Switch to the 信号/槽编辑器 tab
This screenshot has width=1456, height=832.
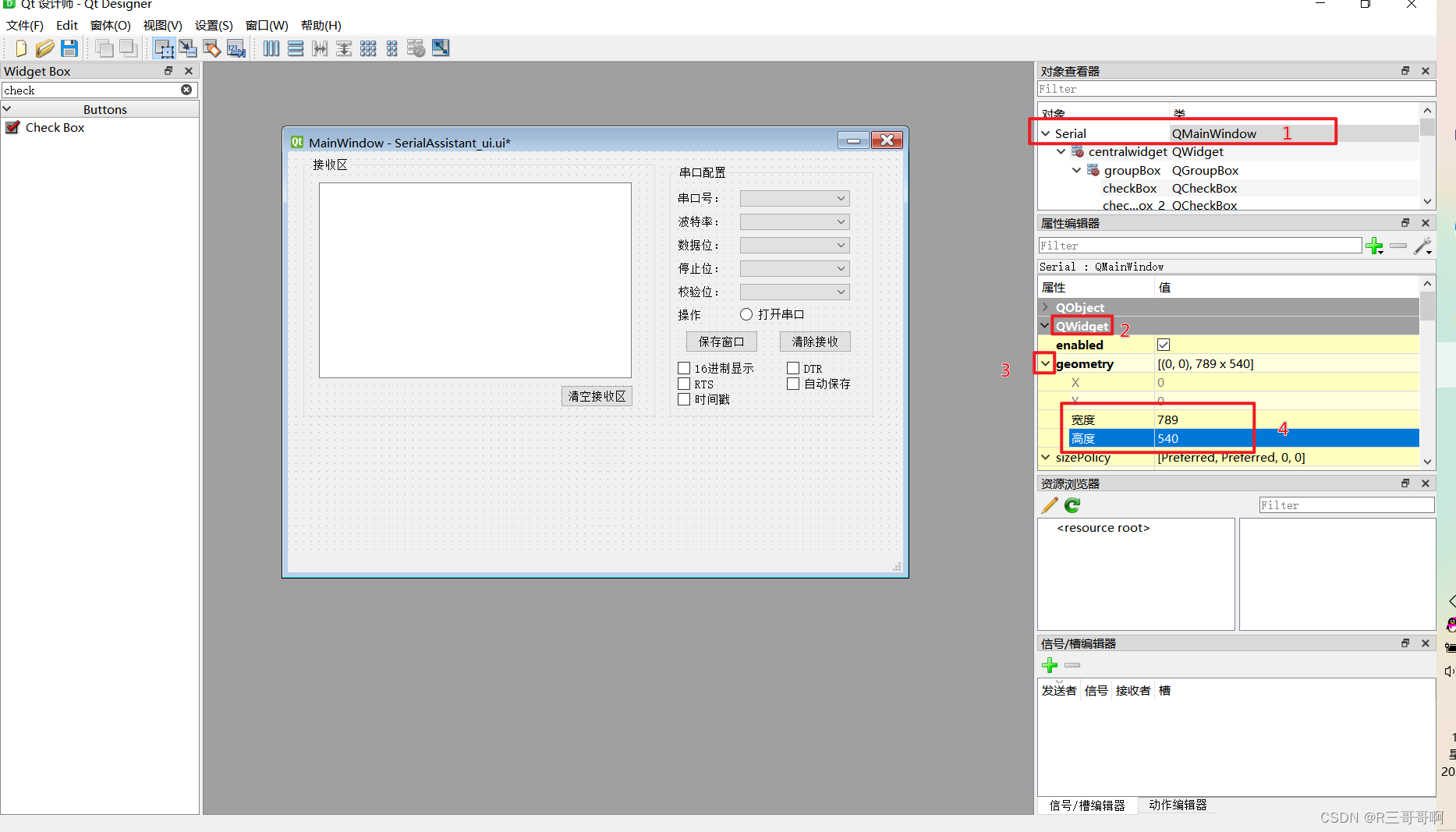(1087, 805)
